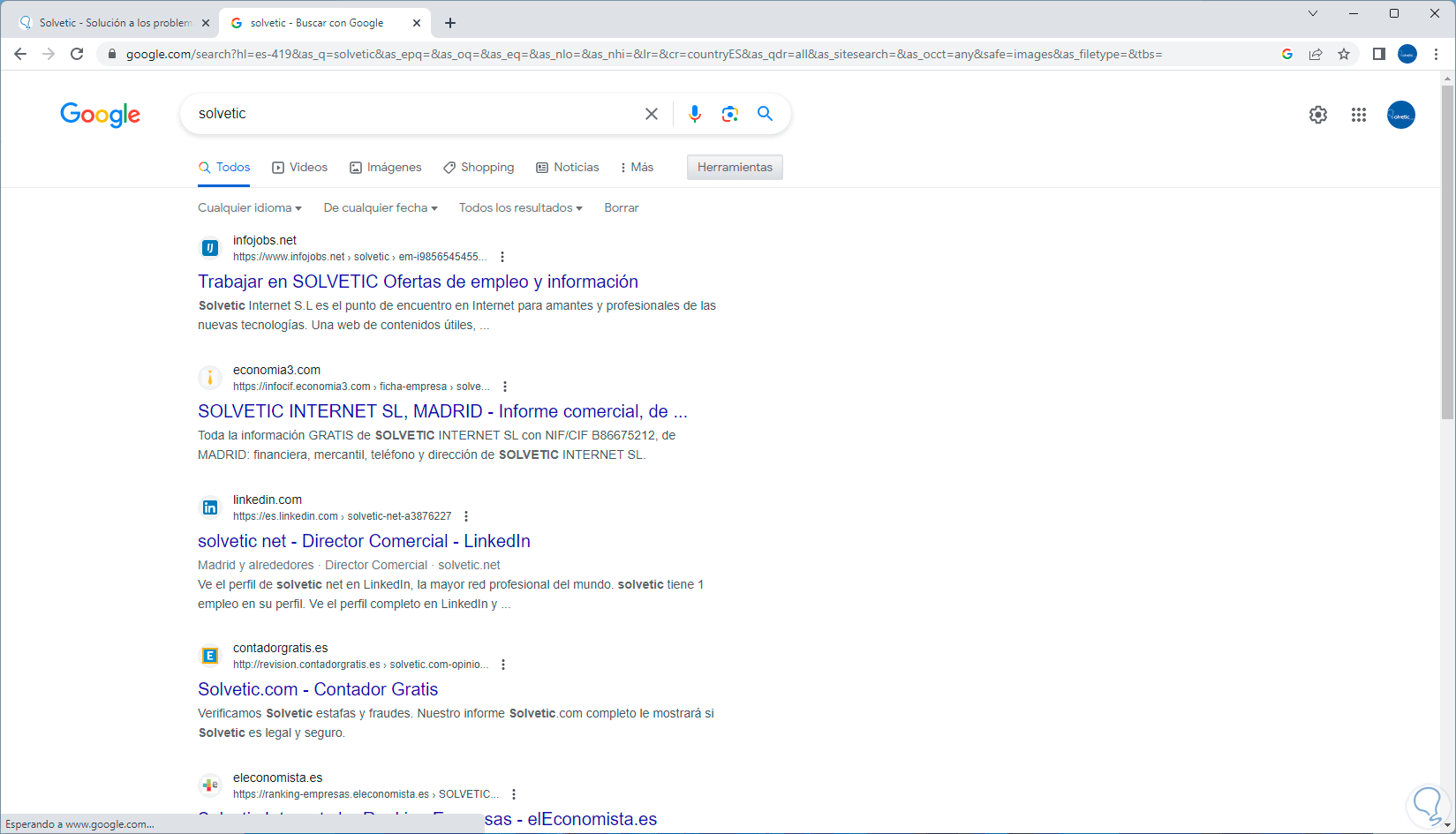Click the contadorgratis.es site name
The width and height of the screenshot is (1456, 834).
pyautogui.click(x=281, y=648)
